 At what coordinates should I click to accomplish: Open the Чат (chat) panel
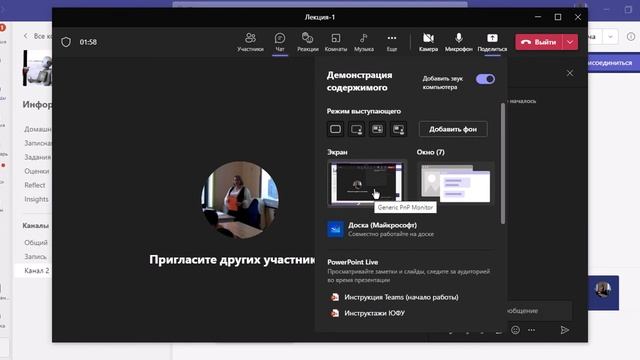[x=280, y=42]
